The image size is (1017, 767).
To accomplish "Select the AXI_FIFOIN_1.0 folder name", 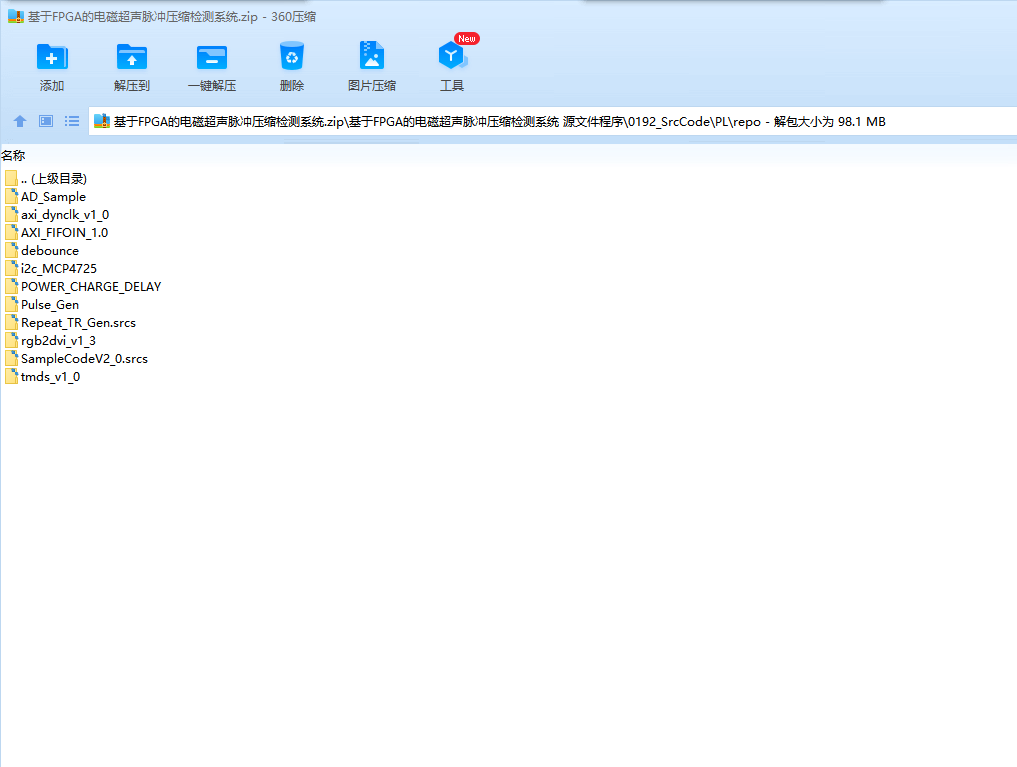I will coord(64,232).
